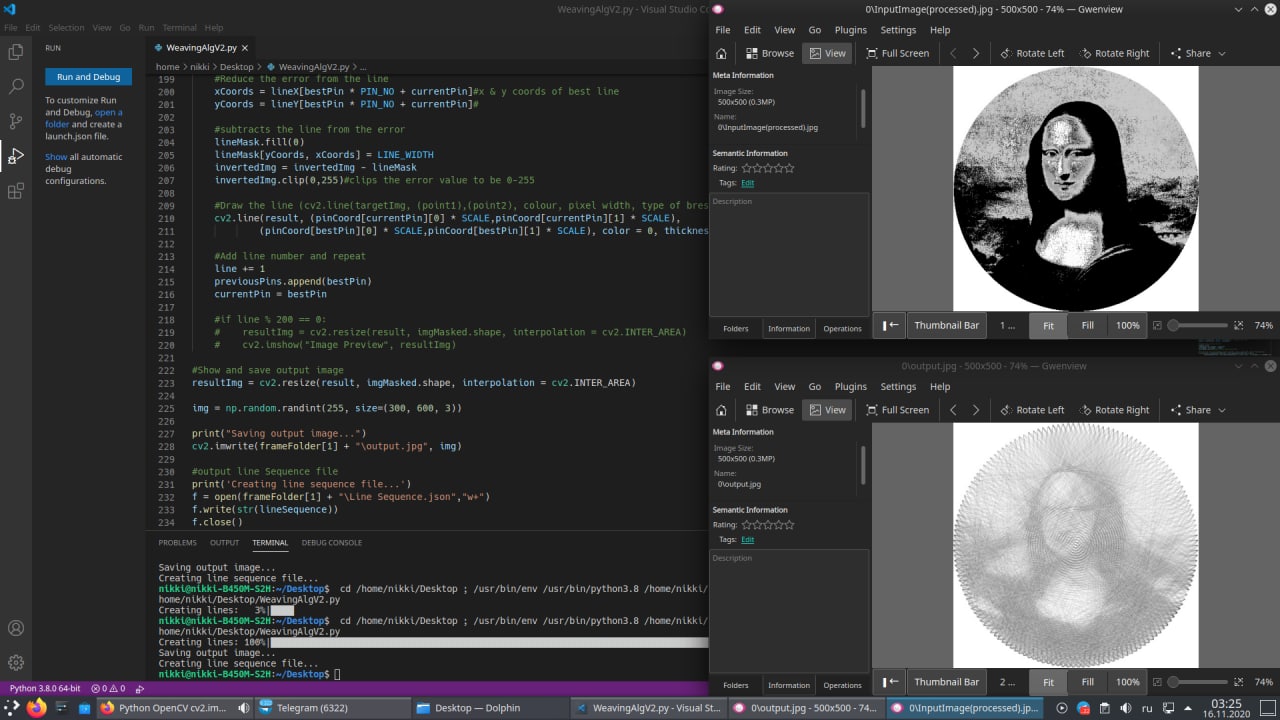Toggle Thumbnail Bar in output.jpg window

(x=946, y=682)
